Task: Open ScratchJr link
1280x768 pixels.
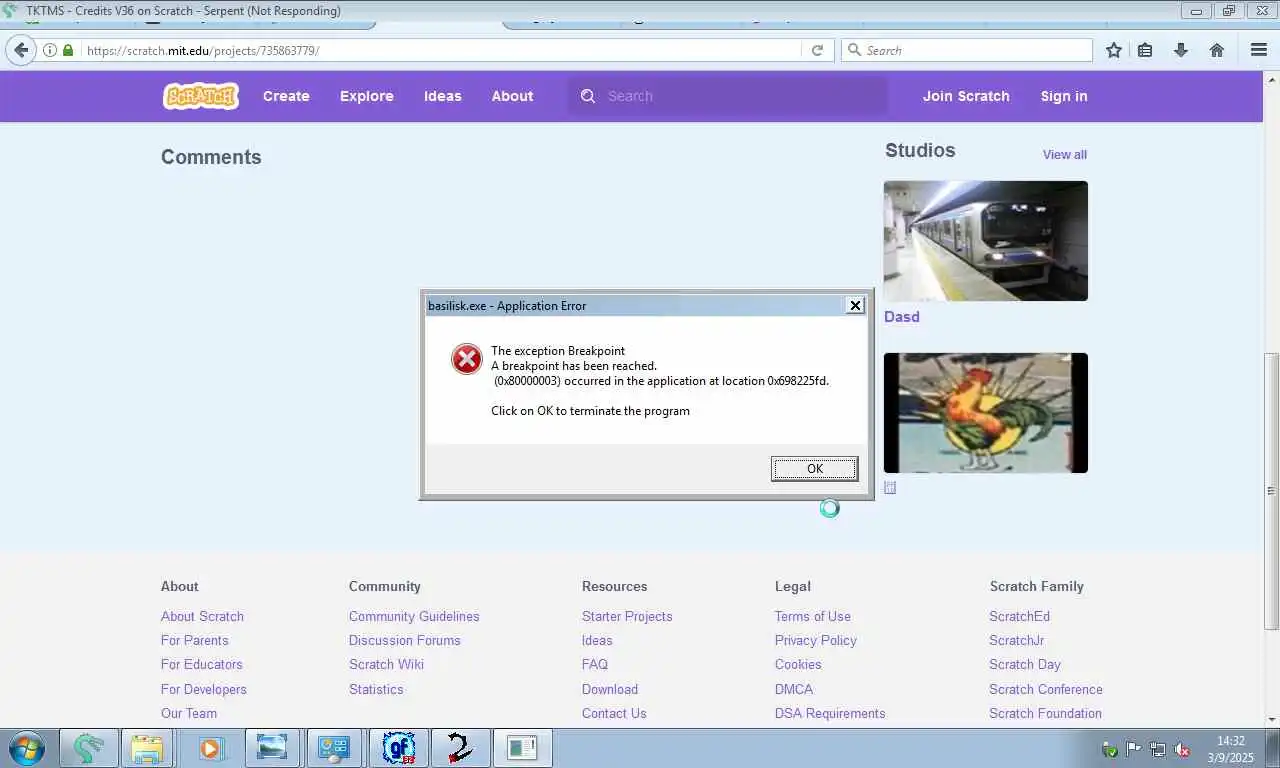Action: pyautogui.click(x=1017, y=641)
